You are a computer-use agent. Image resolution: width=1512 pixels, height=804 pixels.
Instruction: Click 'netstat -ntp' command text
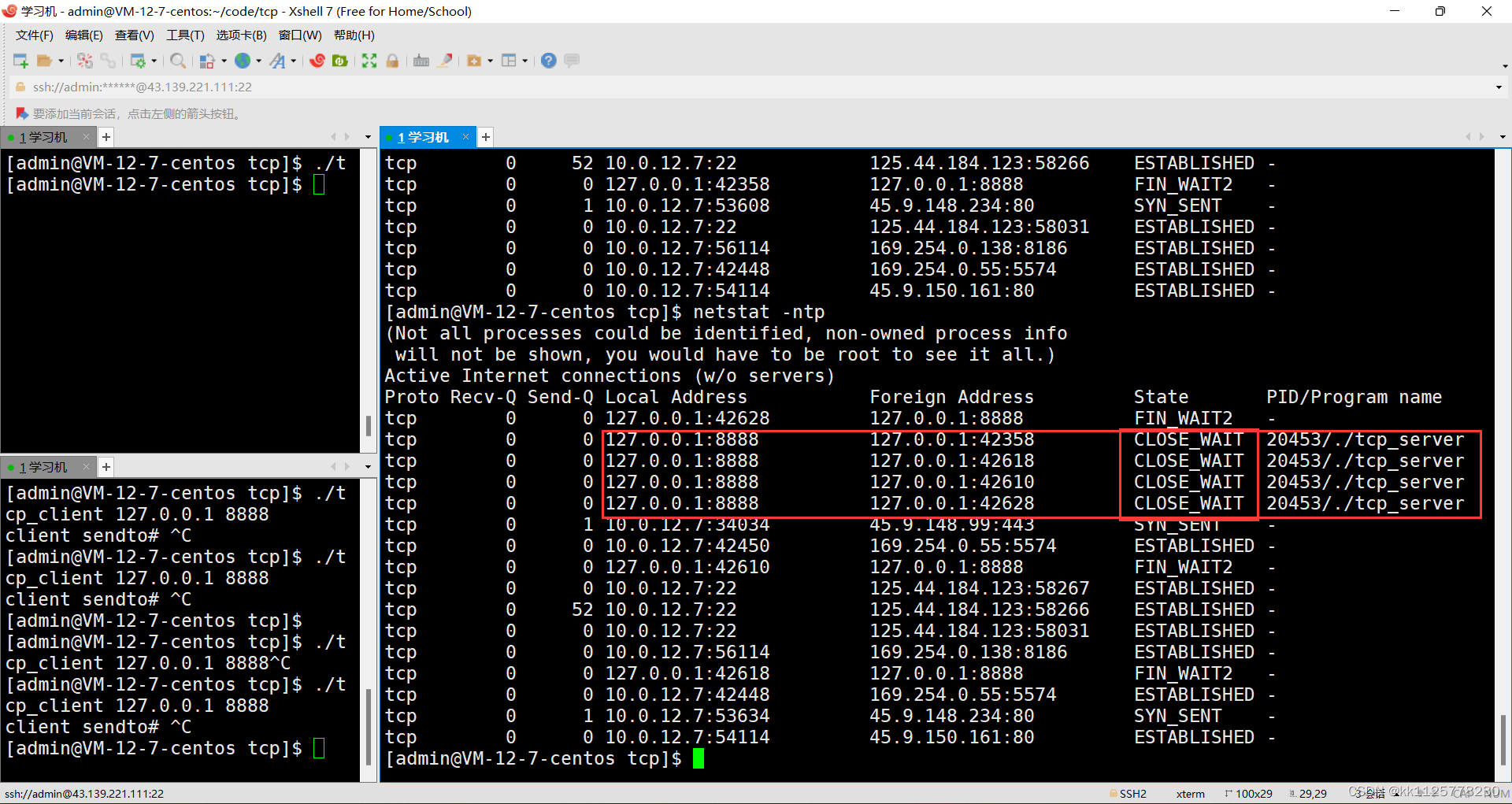click(758, 313)
